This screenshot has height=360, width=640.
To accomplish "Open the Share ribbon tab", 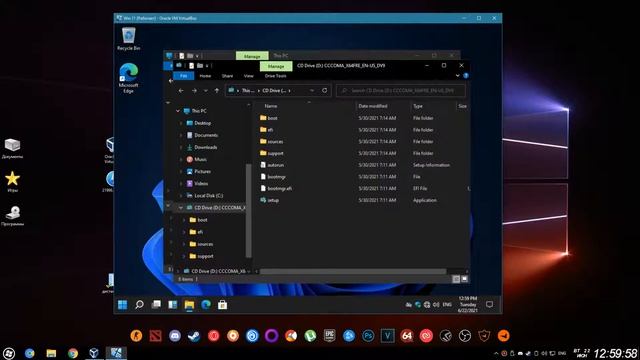I will (227, 76).
